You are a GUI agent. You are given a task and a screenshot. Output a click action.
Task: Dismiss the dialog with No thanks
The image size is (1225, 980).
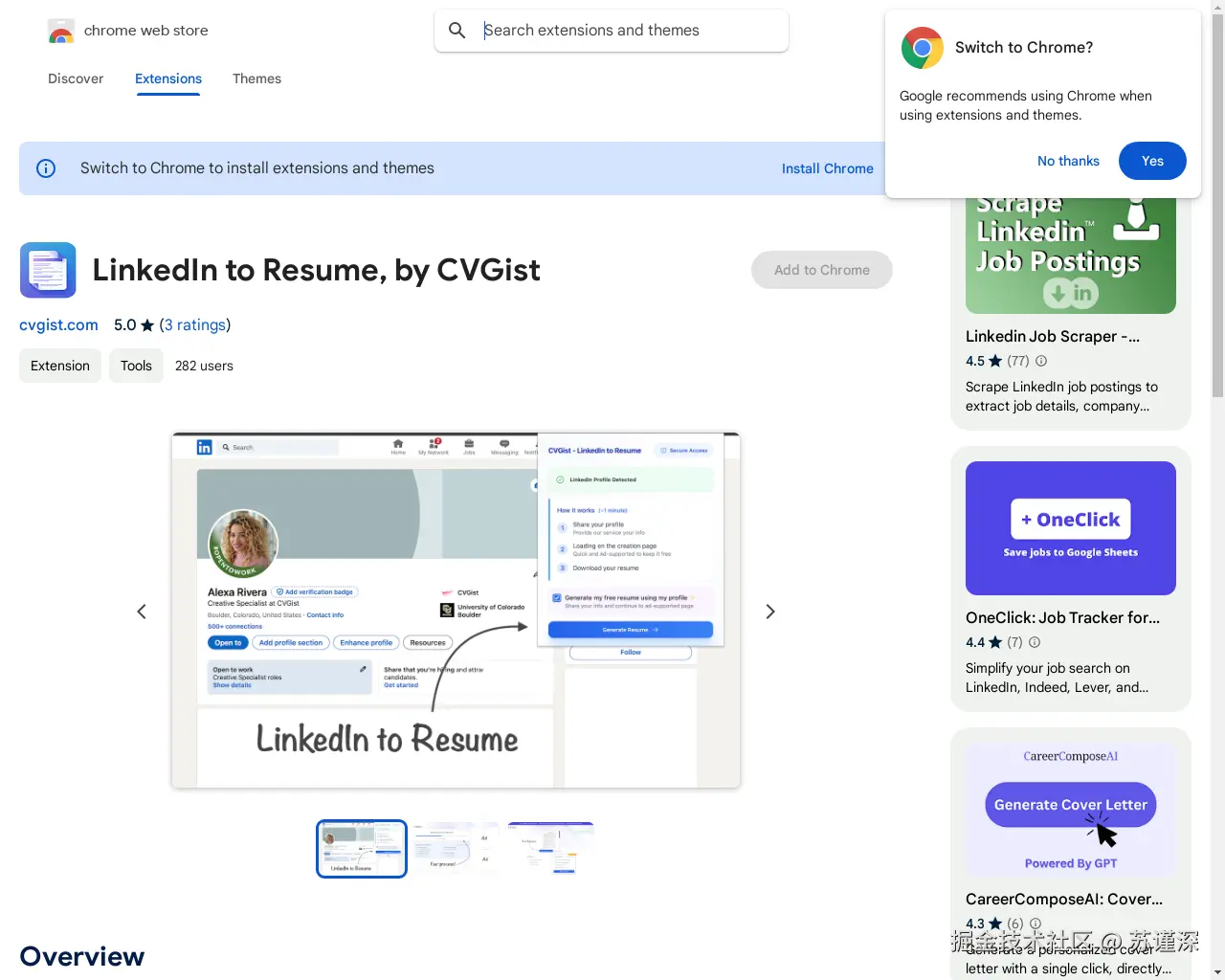point(1068,161)
